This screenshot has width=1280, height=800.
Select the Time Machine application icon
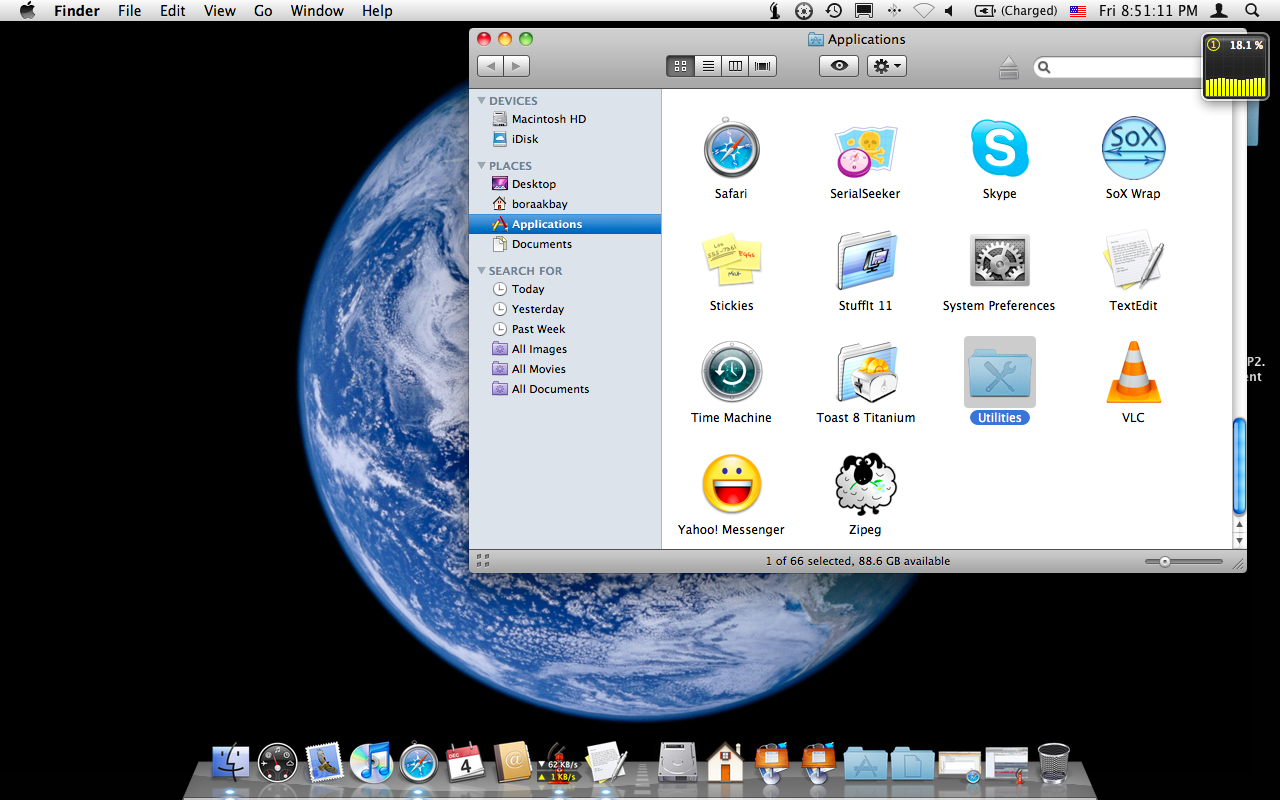[x=731, y=372]
